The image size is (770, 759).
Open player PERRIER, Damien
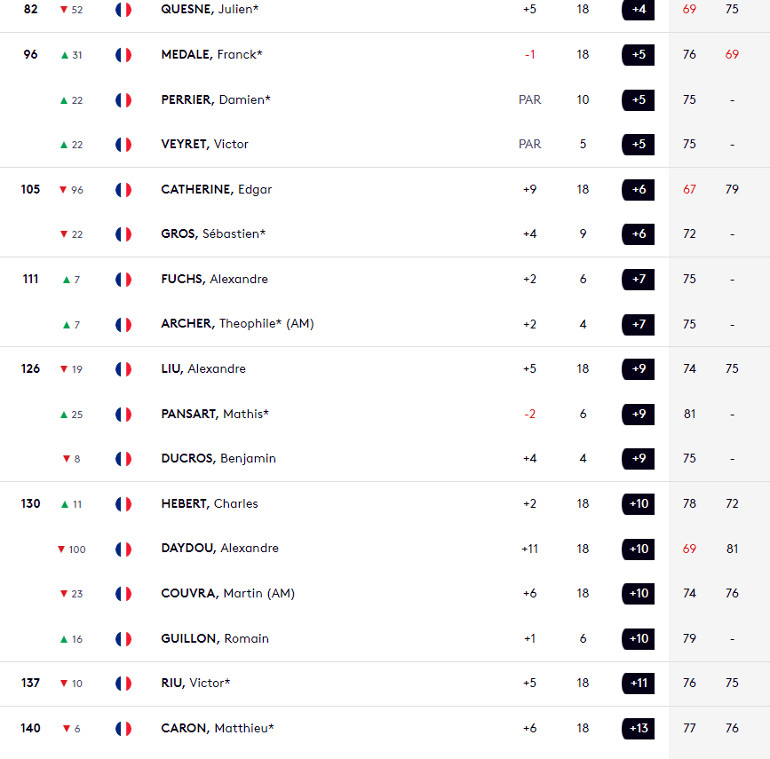pyautogui.click(x=216, y=100)
